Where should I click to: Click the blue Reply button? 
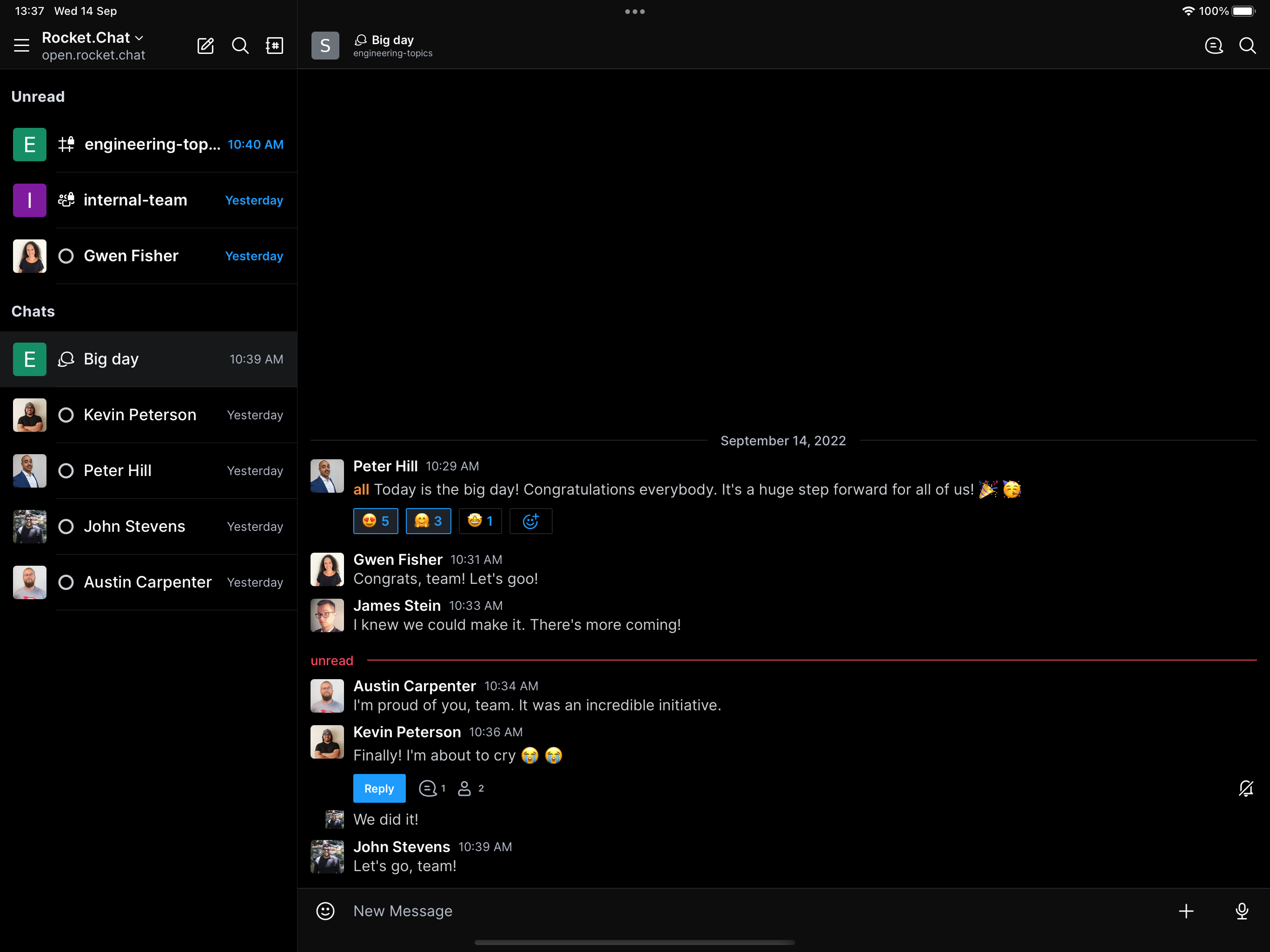379,788
